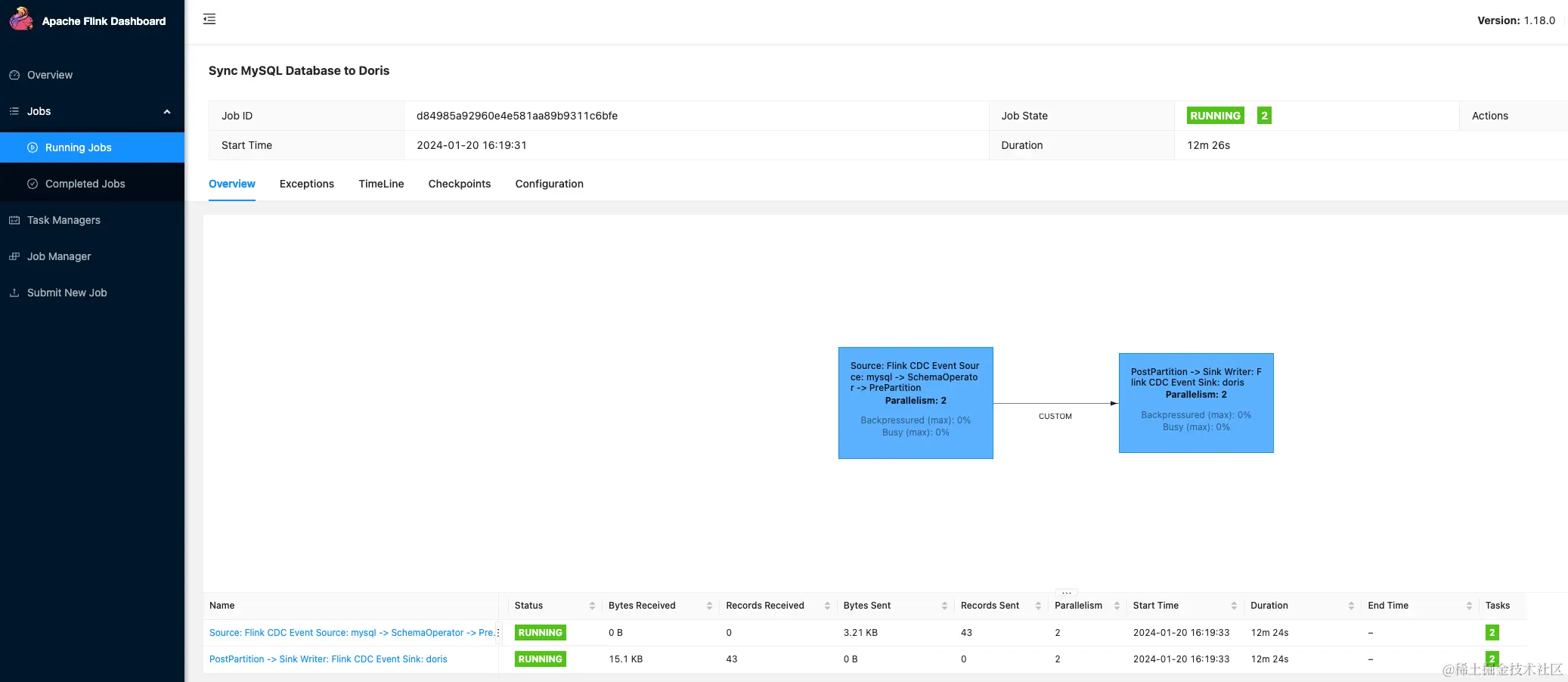1568x682 pixels.
Task: Click Records Received value 43 in PostPartition row
Action: click(732, 659)
